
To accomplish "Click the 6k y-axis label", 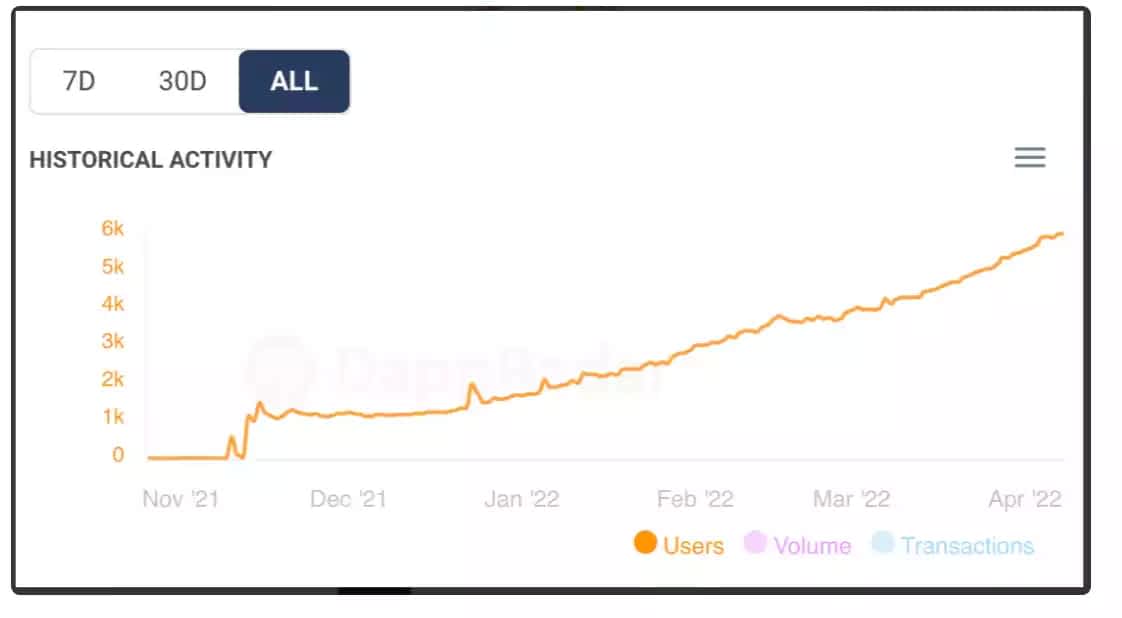I will tap(112, 228).
